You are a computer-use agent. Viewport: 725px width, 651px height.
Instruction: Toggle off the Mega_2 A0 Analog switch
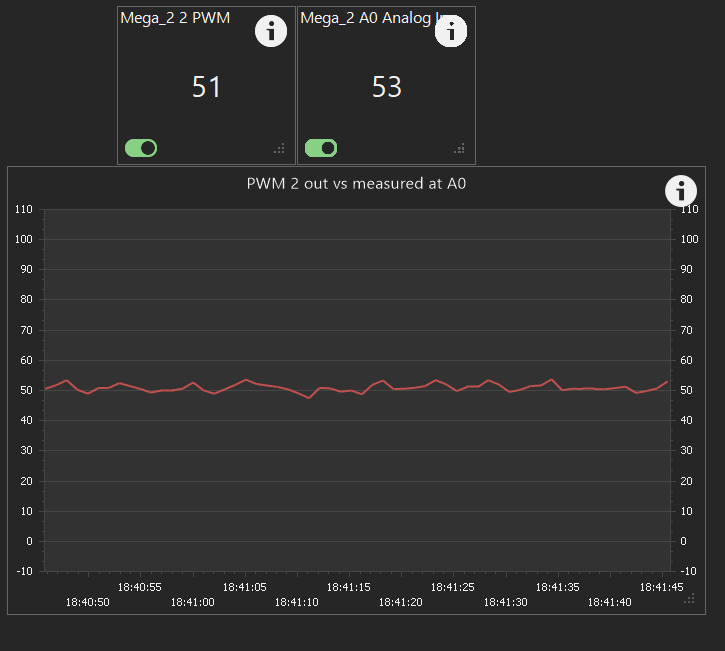(321, 148)
